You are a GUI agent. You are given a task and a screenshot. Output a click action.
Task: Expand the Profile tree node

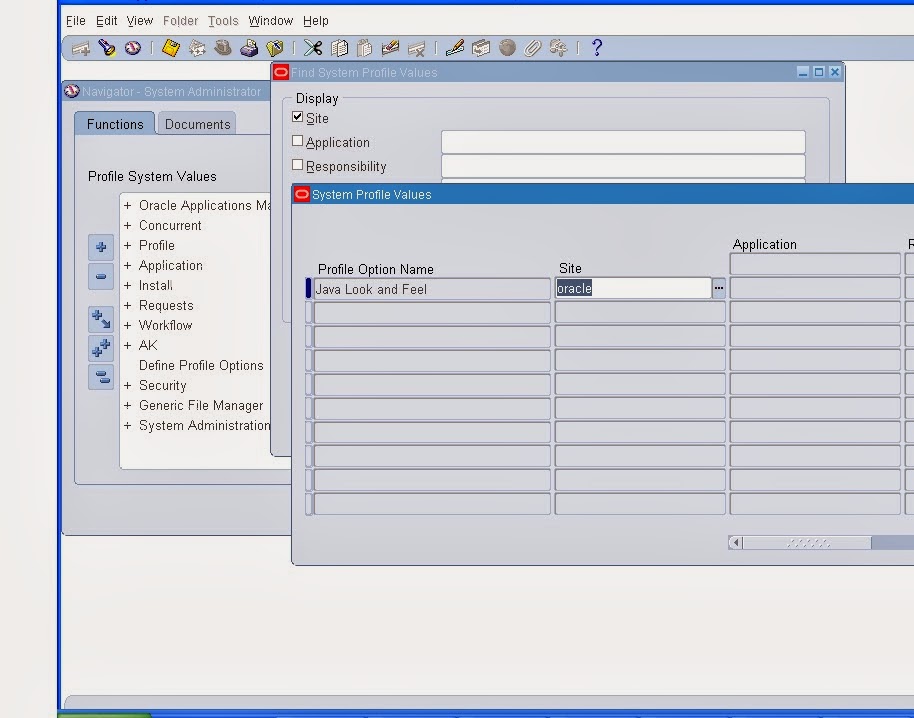click(127, 245)
